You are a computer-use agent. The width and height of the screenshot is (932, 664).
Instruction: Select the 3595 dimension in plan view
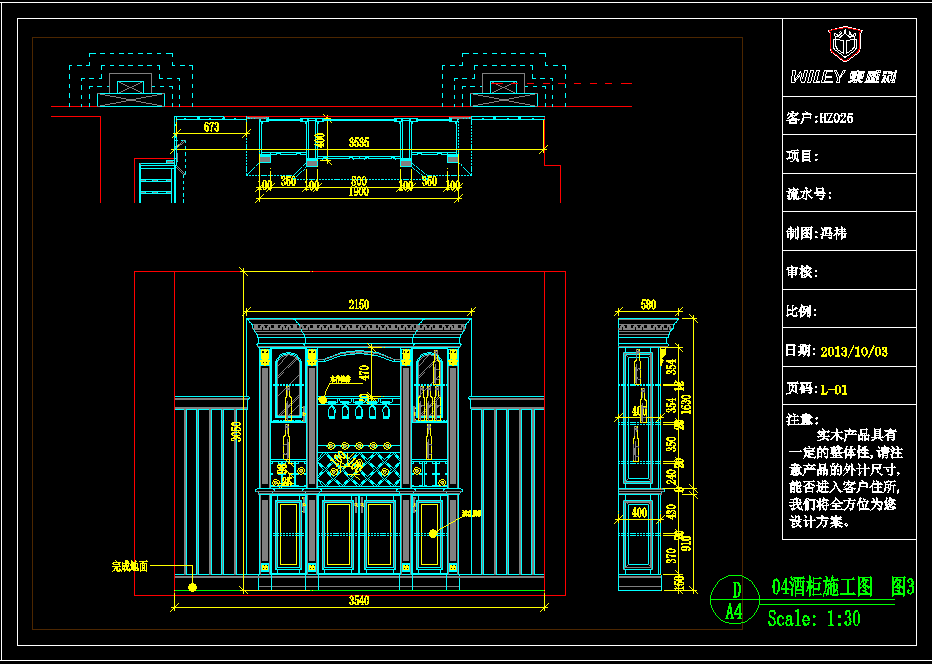click(359, 142)
